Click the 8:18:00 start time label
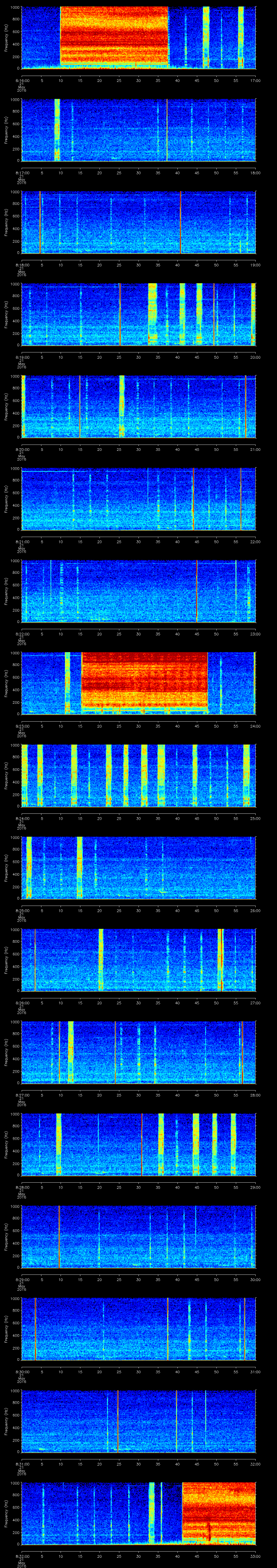Image resolution: width=277 pixels, height=1568 pixels. click(21, 265)
